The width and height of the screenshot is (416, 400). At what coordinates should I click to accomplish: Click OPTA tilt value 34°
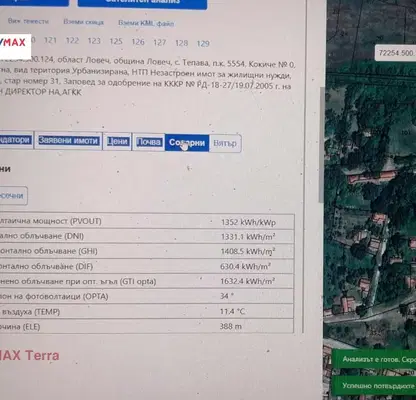click(x=227, y=296)
